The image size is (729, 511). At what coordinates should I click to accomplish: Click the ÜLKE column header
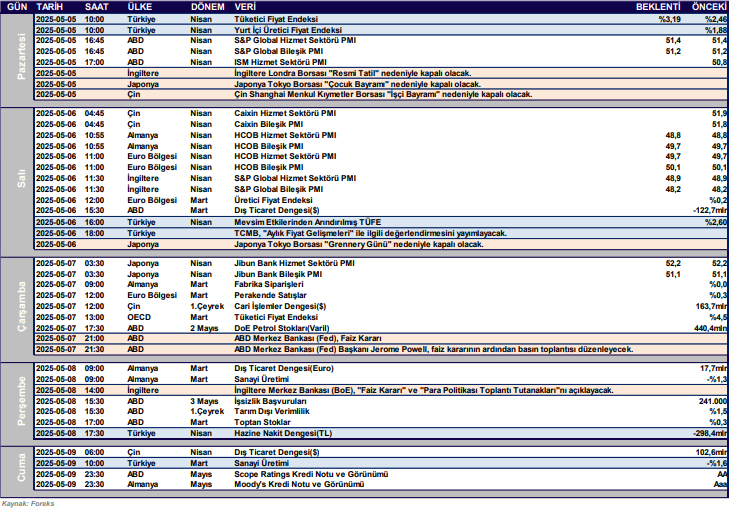140,7
